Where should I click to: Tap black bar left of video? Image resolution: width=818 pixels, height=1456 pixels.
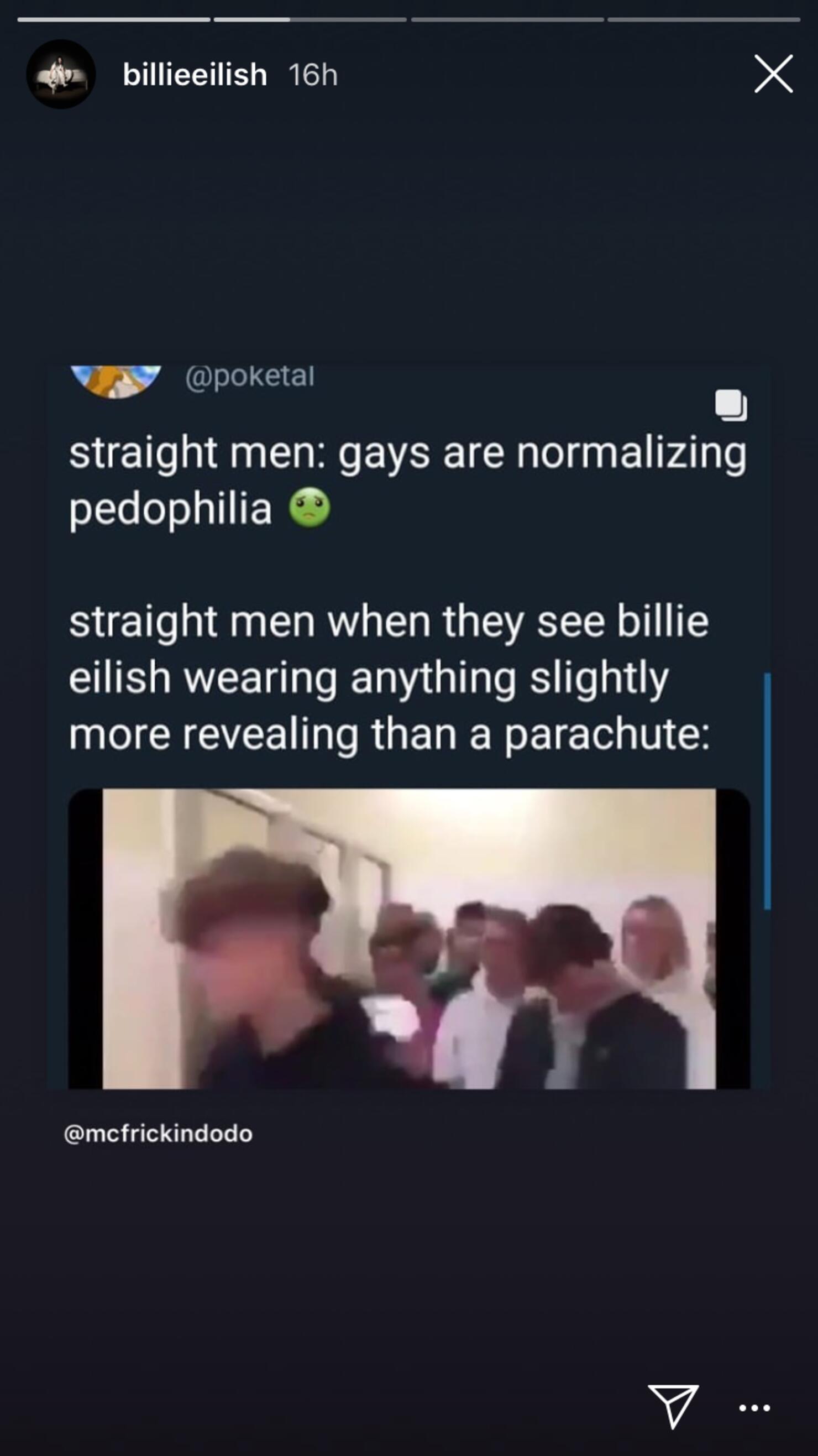tap(85, 938)
